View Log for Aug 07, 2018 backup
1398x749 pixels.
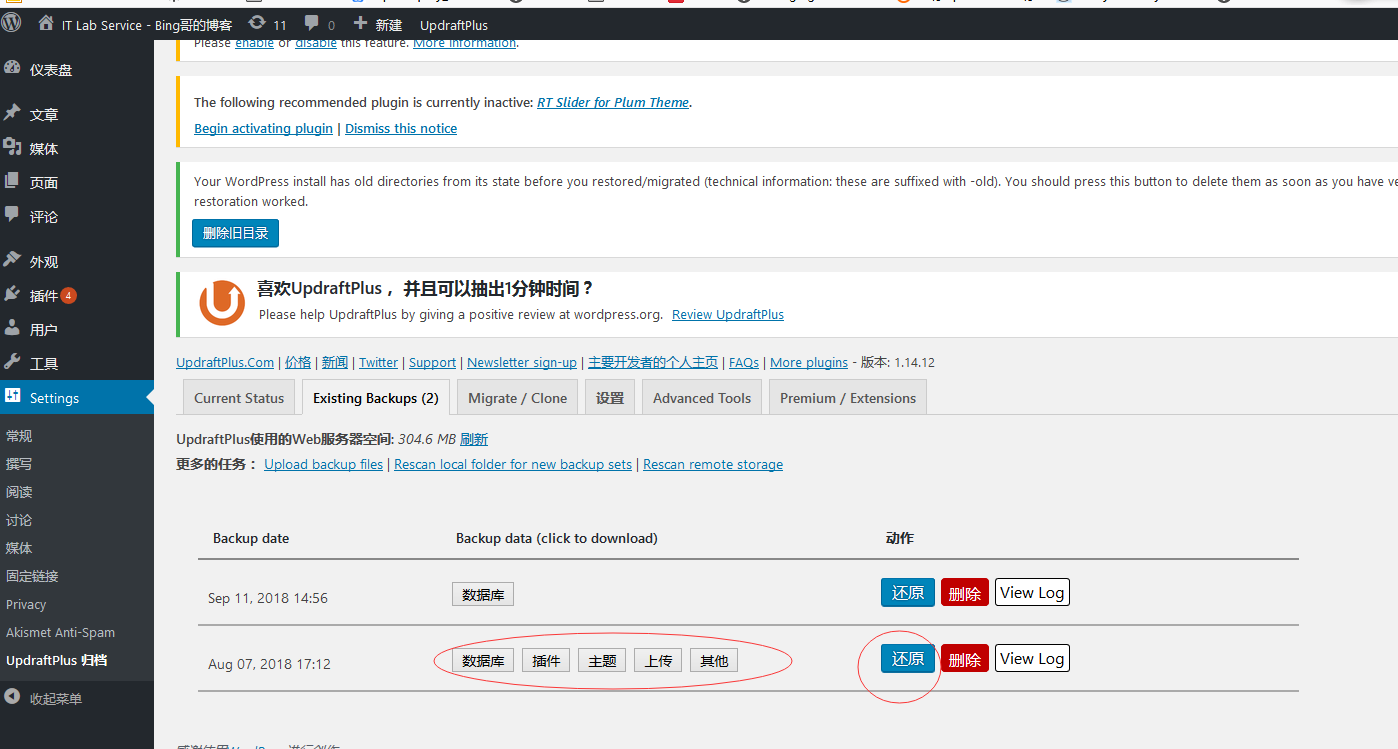1032,658
